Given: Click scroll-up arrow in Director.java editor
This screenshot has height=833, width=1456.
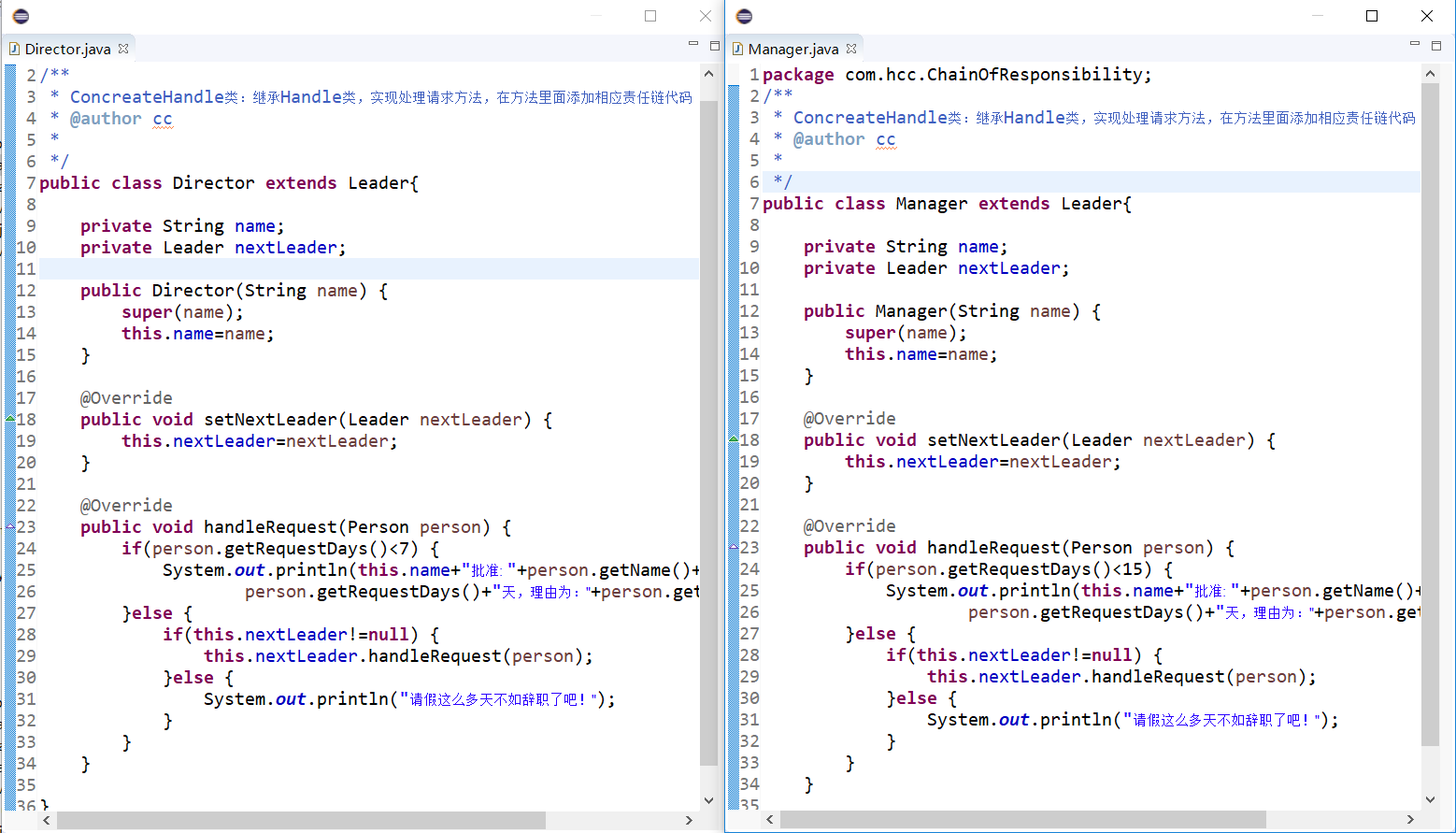Looking at the screenshot, I should [708, 73].
